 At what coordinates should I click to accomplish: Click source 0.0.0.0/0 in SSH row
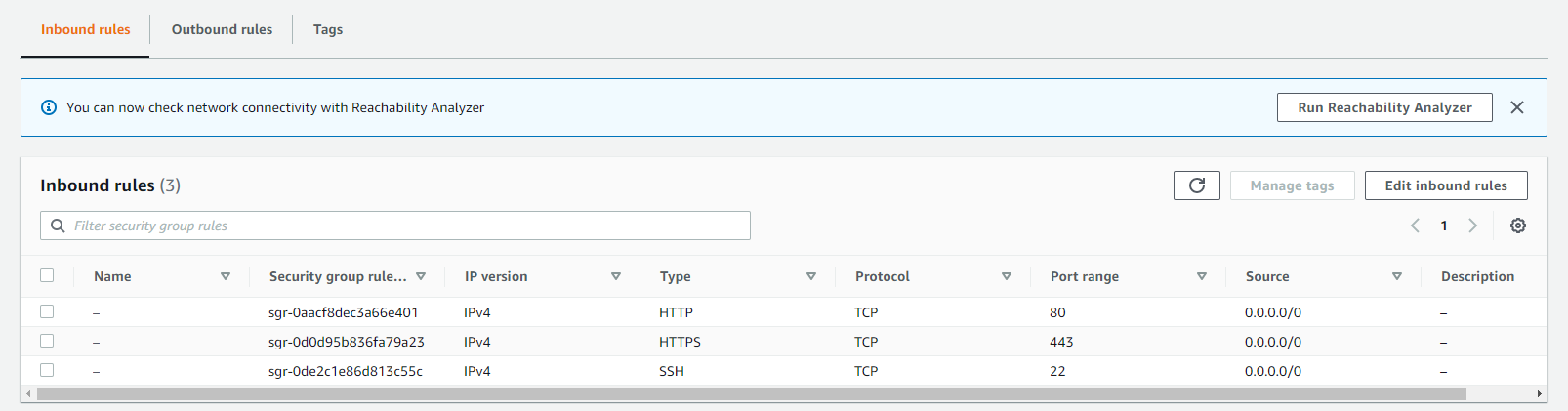1273,371
